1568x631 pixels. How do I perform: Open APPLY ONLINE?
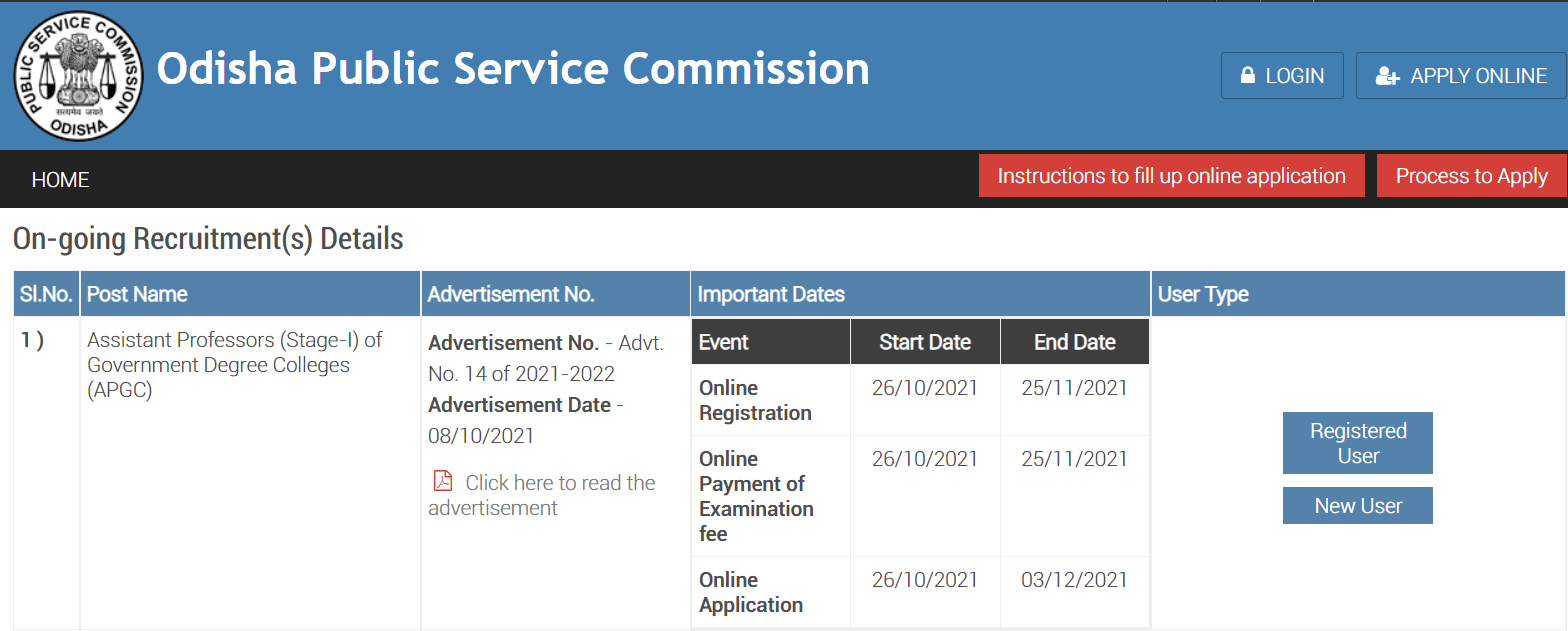(1460, 75)
